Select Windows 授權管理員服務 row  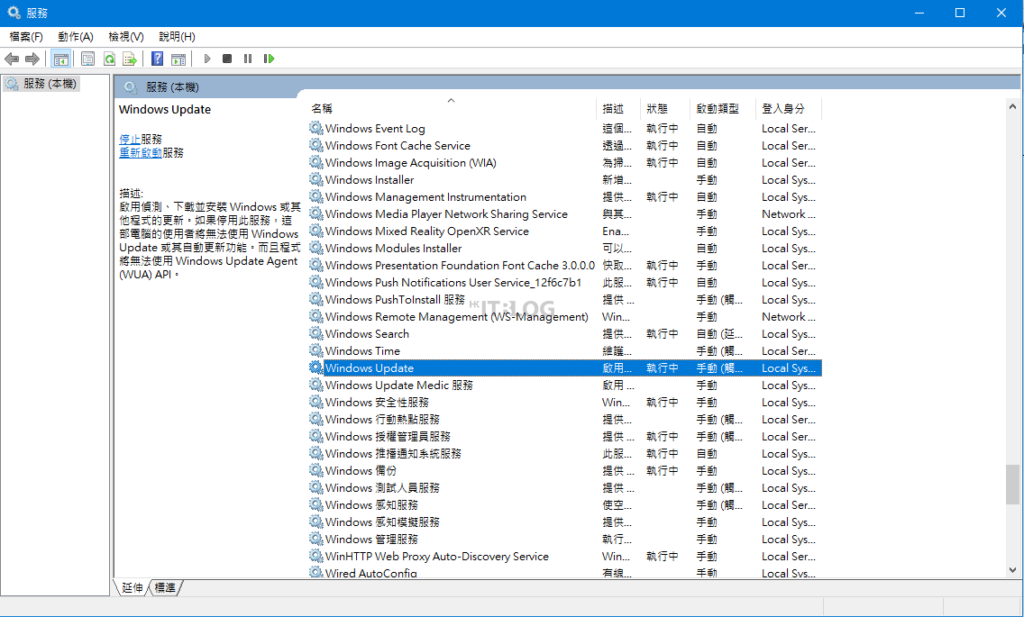(x=565, y=436)
